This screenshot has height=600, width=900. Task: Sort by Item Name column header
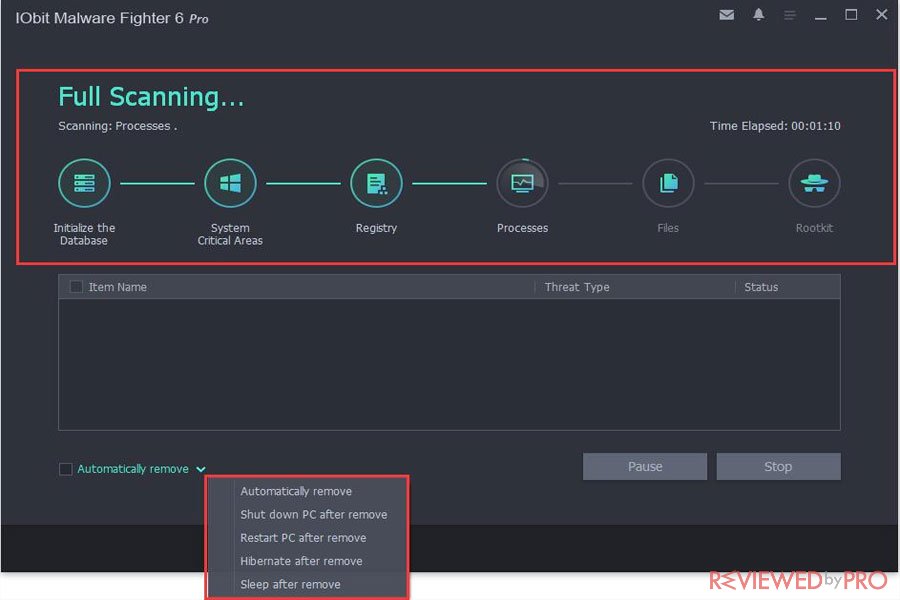[x=117, y=287]
